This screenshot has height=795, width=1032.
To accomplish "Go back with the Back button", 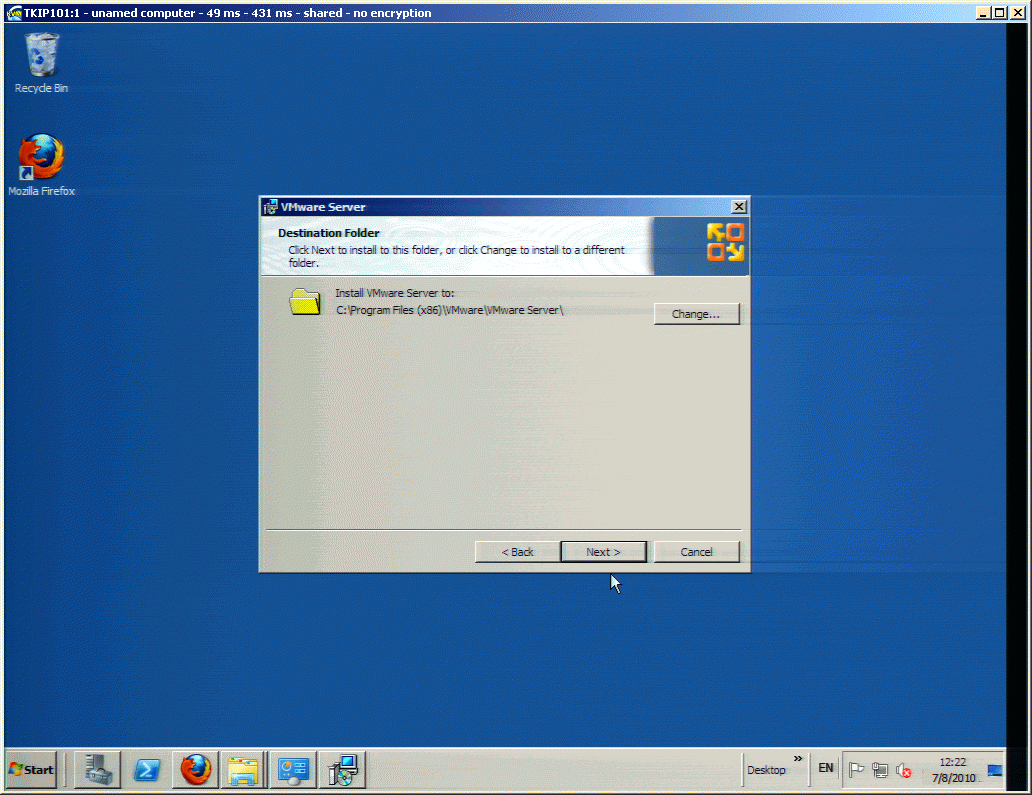I will pyautogui.click(x=517, y=551).
